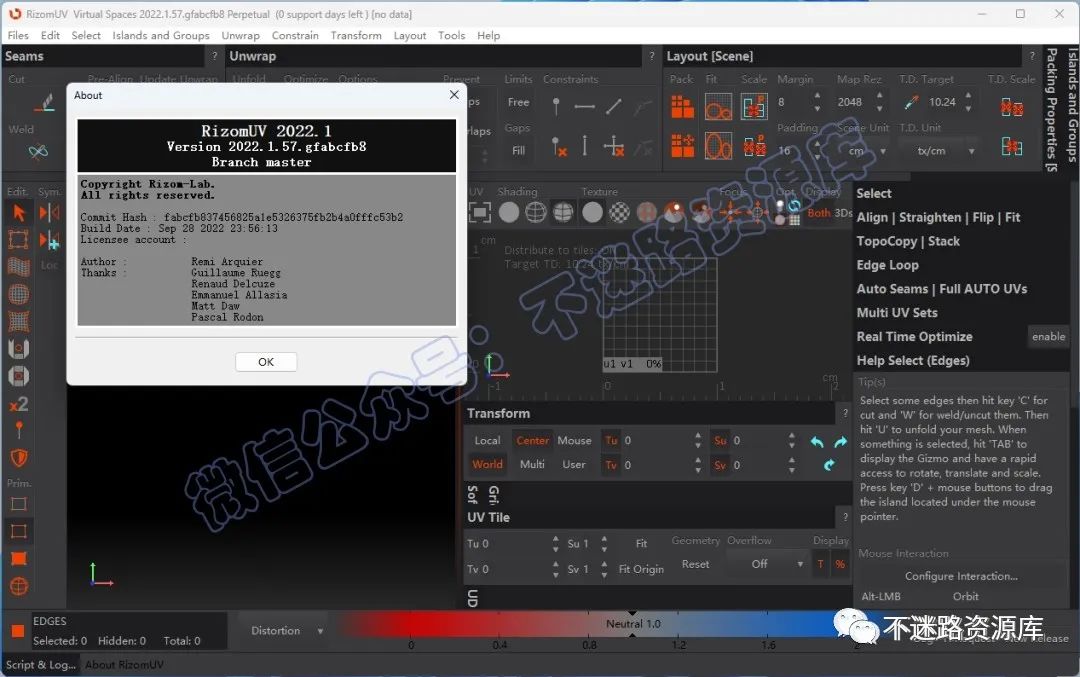Viewport: 1080px width, 677px height.
Task: Click Reset in UV Tile Geometry
Action: click(695, 564)
